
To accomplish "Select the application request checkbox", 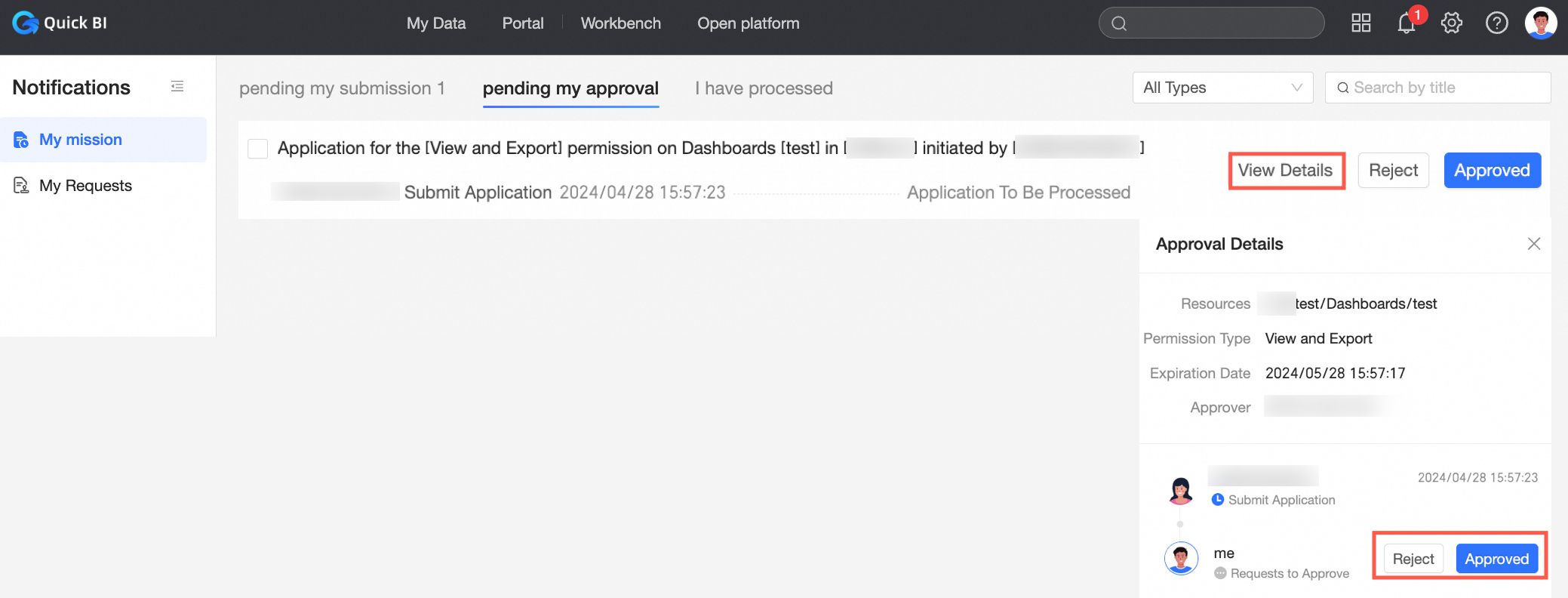I will click(258, 149).
